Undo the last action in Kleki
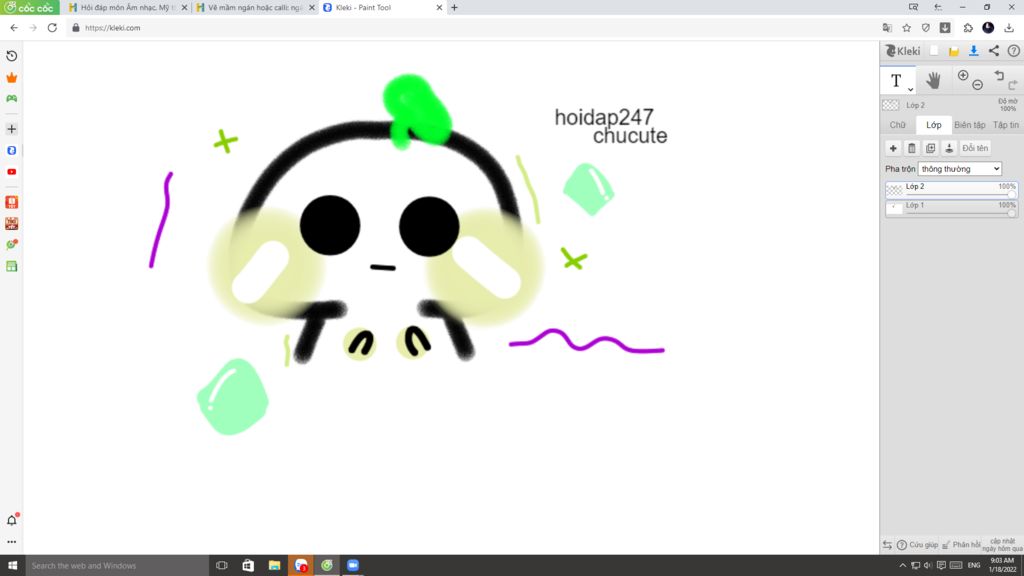The height and width of the screenshot is (576, 1024). click(x=999, y=76)
